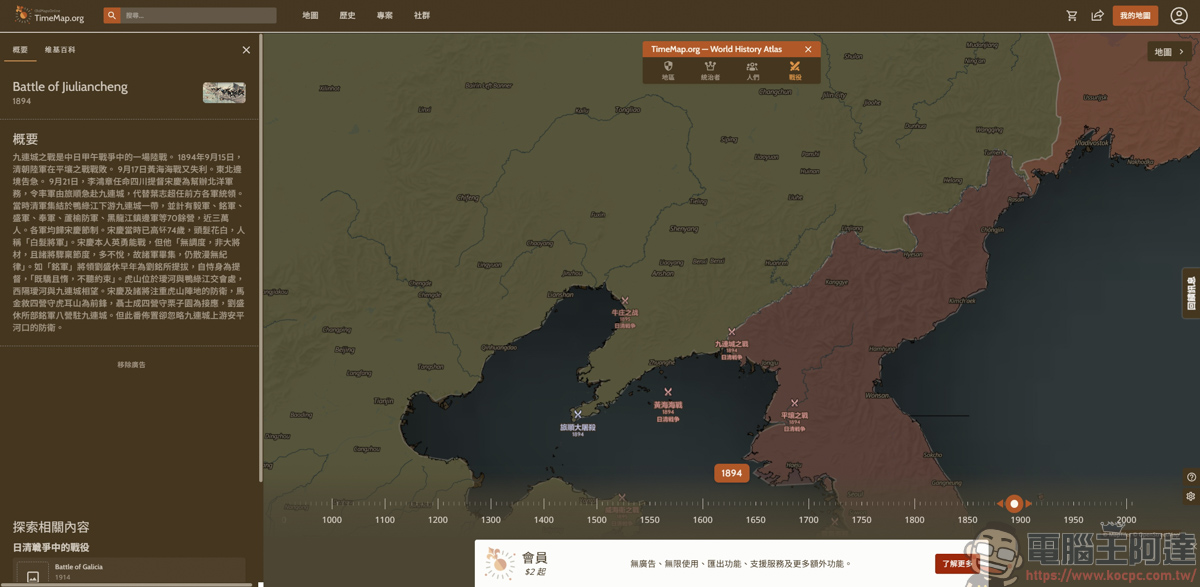Expand the 地圖 map selector chevron

pyautogui.click(x=1181, y=52)
